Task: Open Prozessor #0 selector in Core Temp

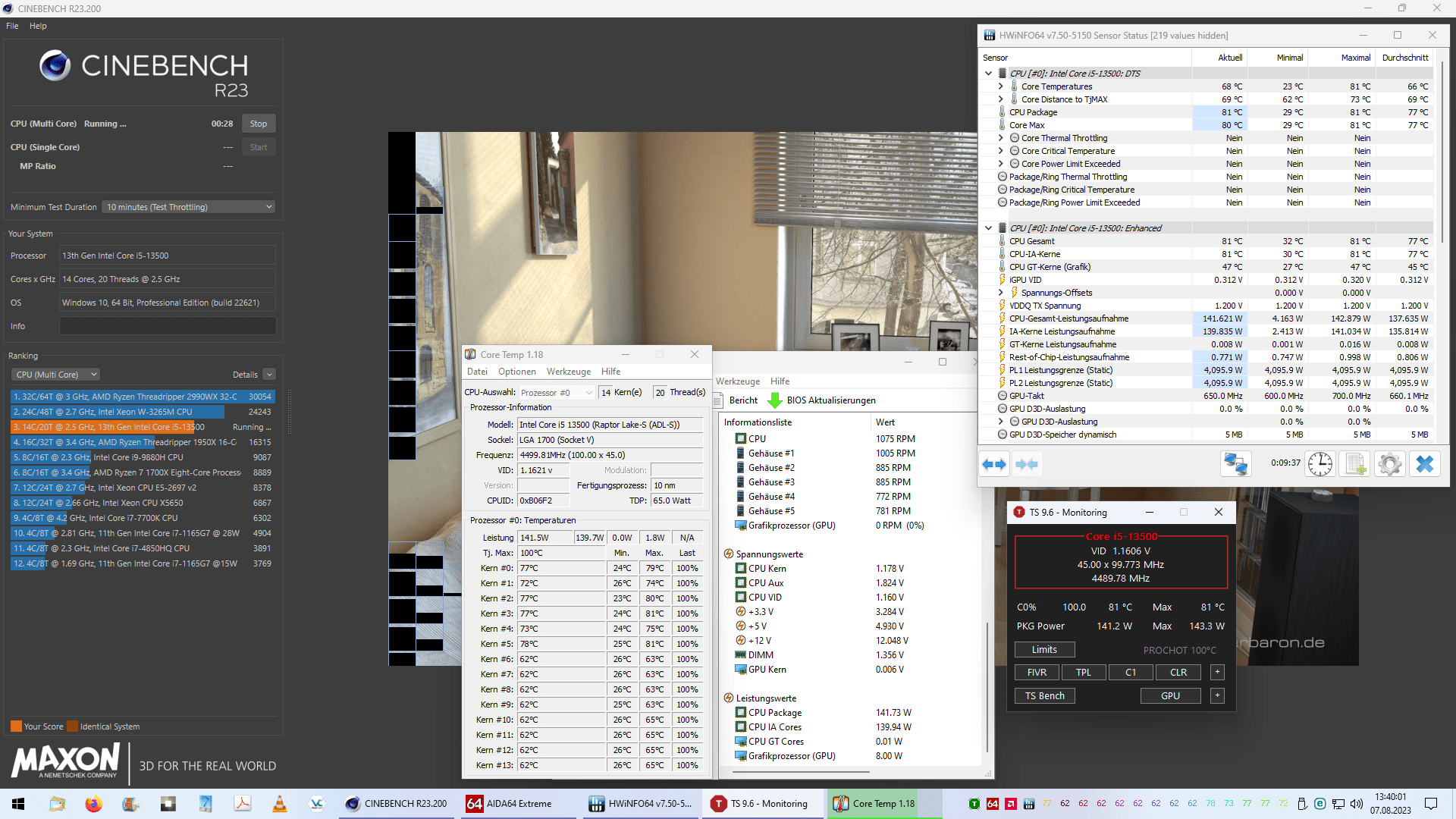Action: point(557,393)
